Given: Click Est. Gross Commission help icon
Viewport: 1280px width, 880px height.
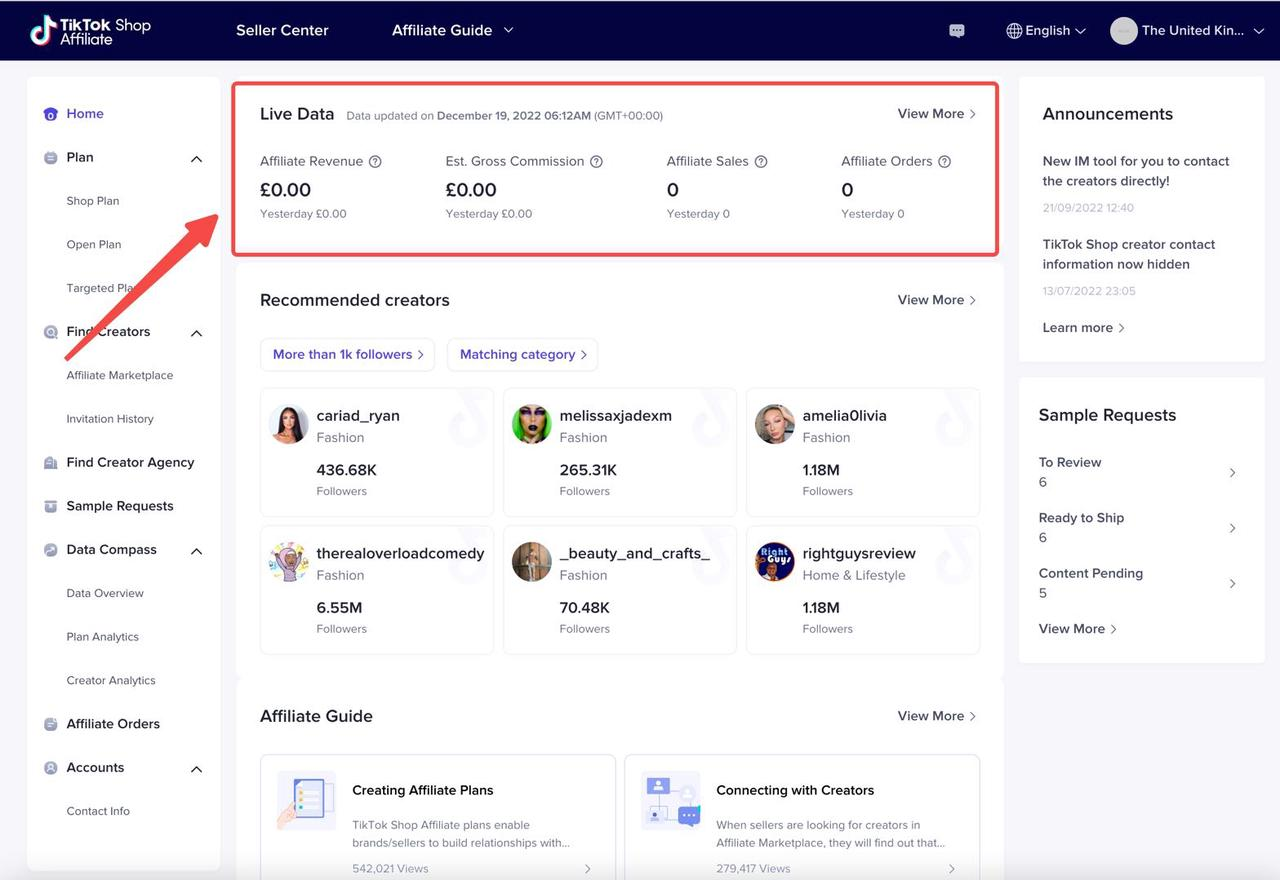Looking at the screenshot, I should [596, 161].
